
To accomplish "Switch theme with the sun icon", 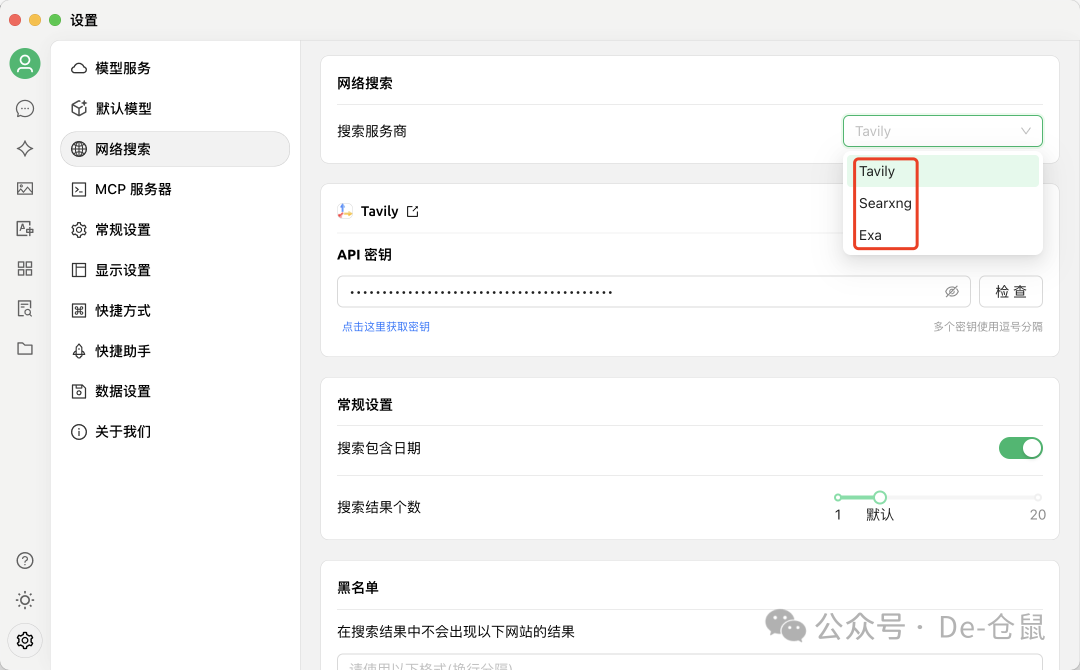I will [x=24, y=600].
